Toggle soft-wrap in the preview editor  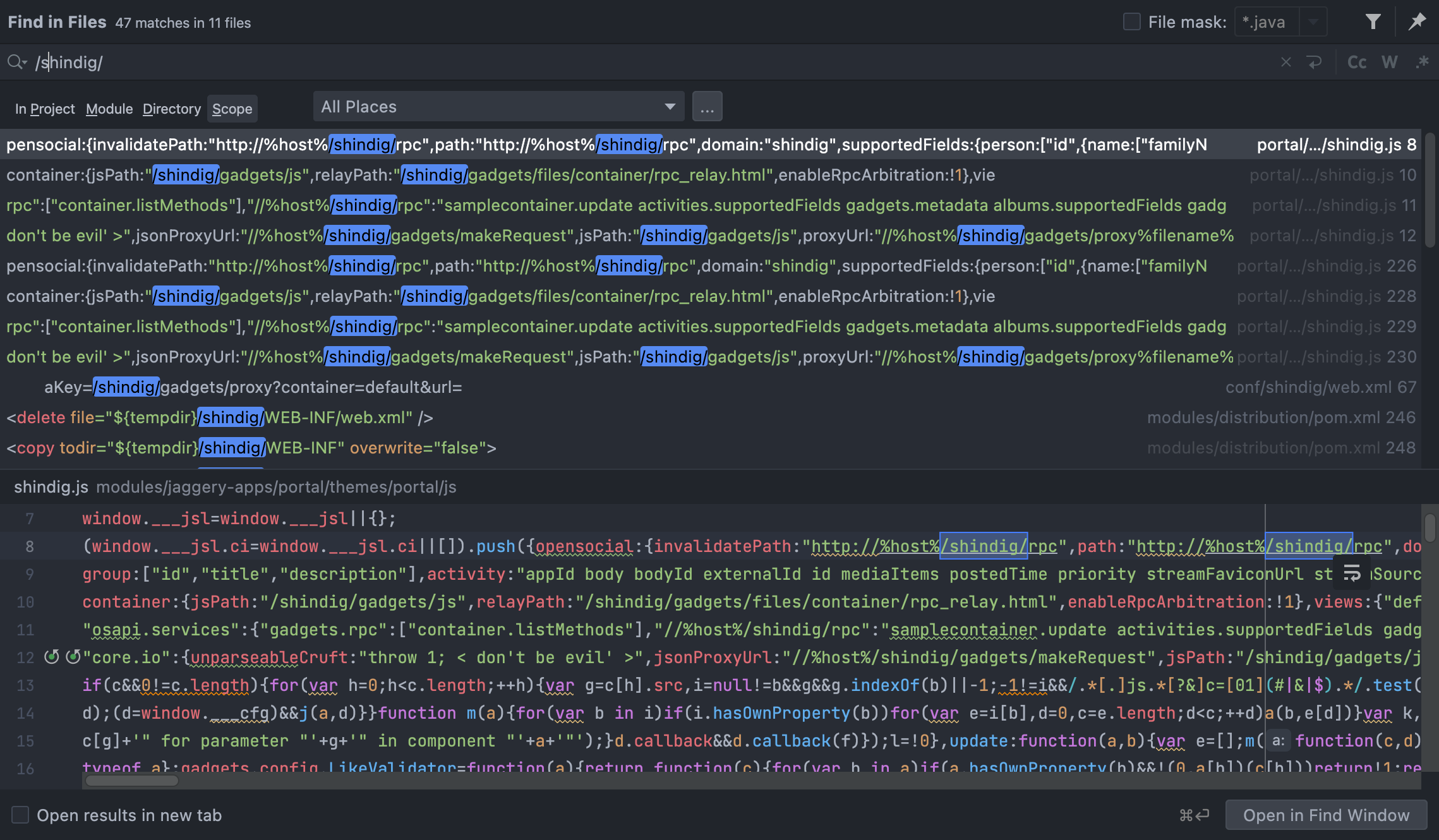(x=1351, y=573)
